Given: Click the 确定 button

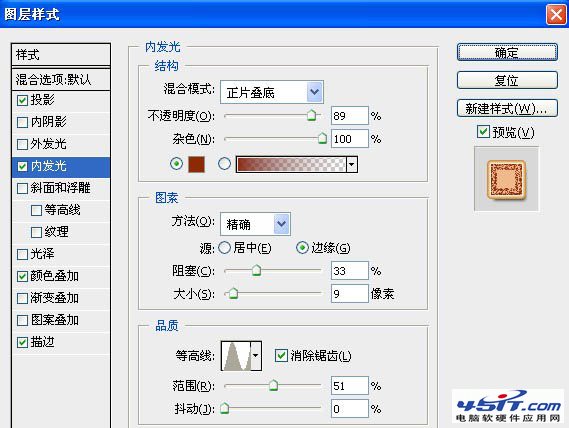Looking at the screenshot, I should click(507, 53).
